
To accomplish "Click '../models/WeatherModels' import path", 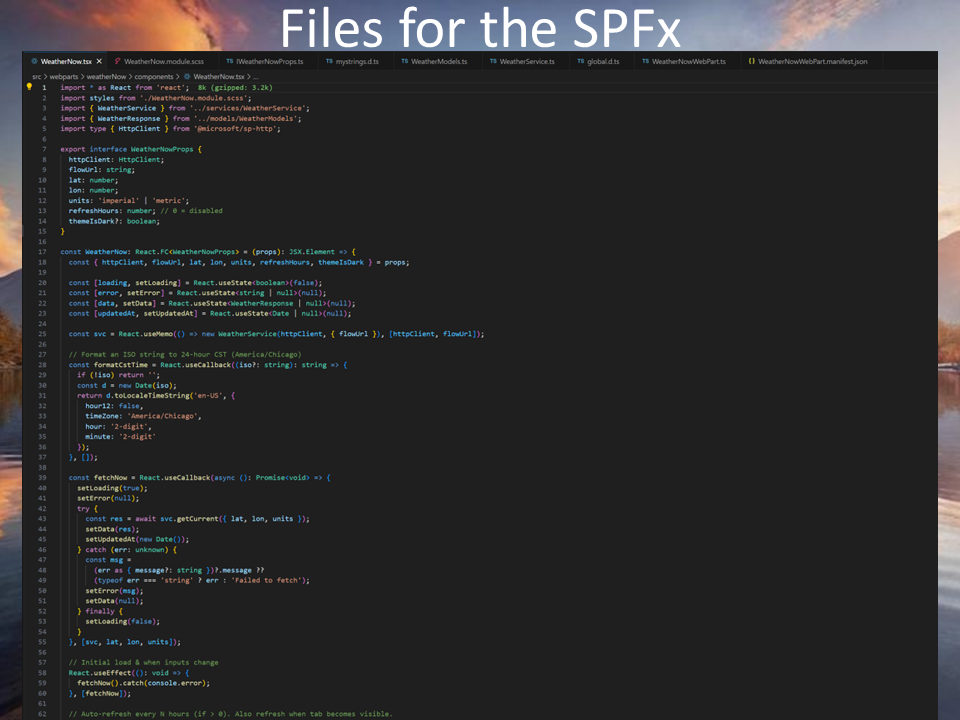I will [249, 118].
